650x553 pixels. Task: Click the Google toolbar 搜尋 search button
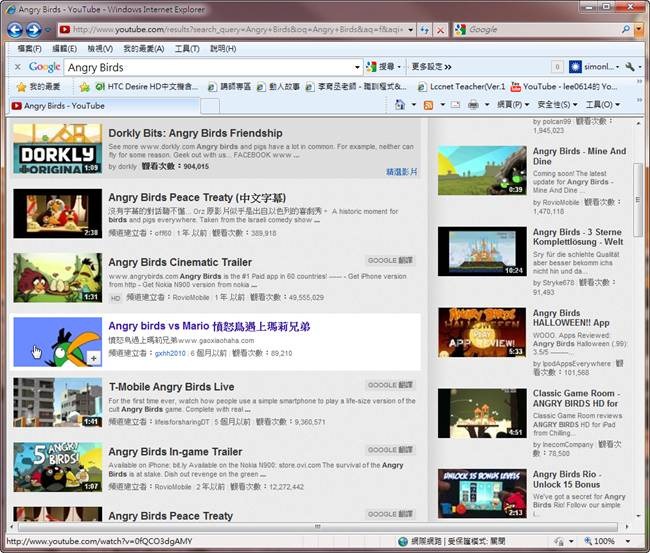click(x=384, y=67)
